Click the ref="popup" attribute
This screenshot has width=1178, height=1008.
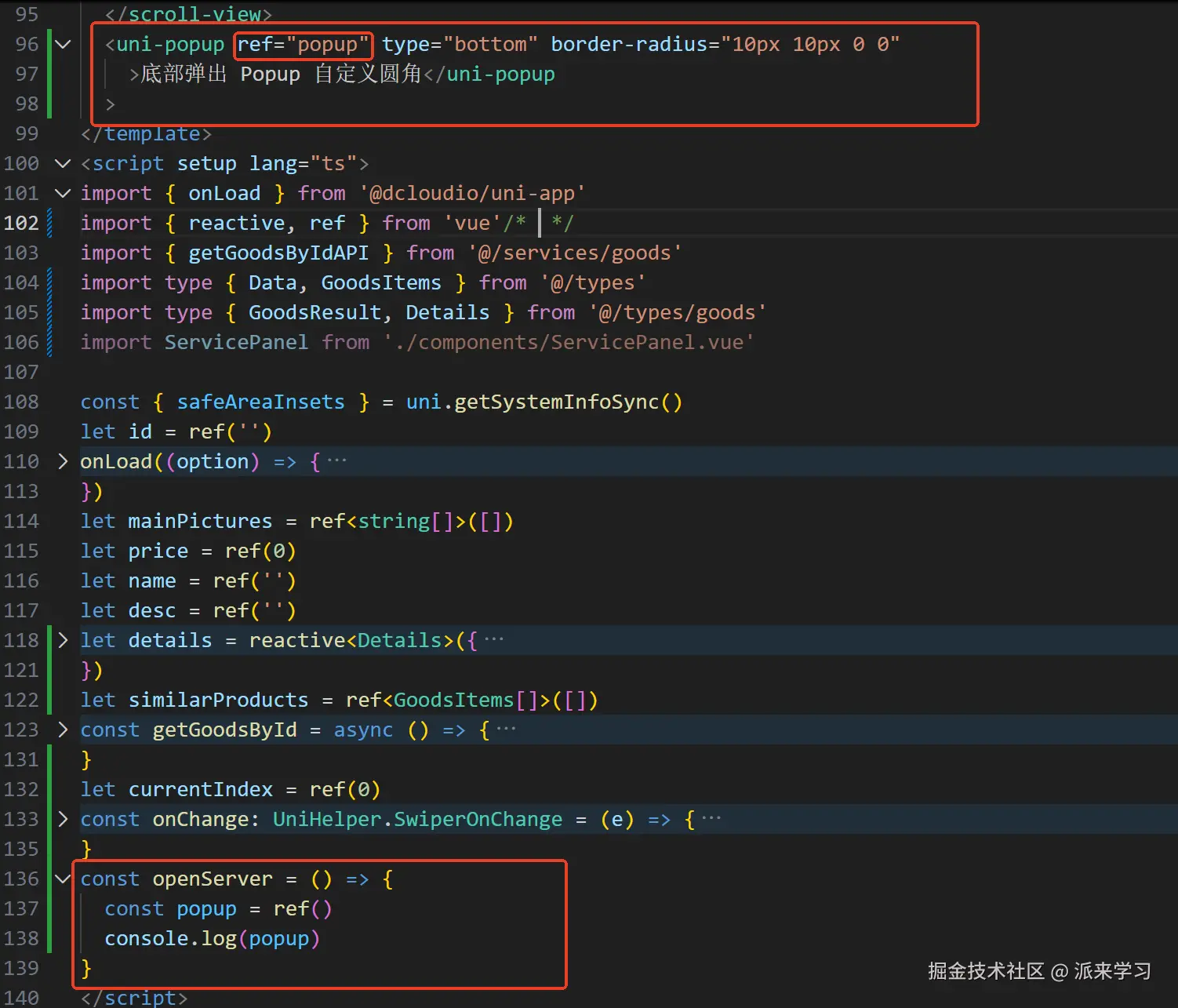click(303, 45)
